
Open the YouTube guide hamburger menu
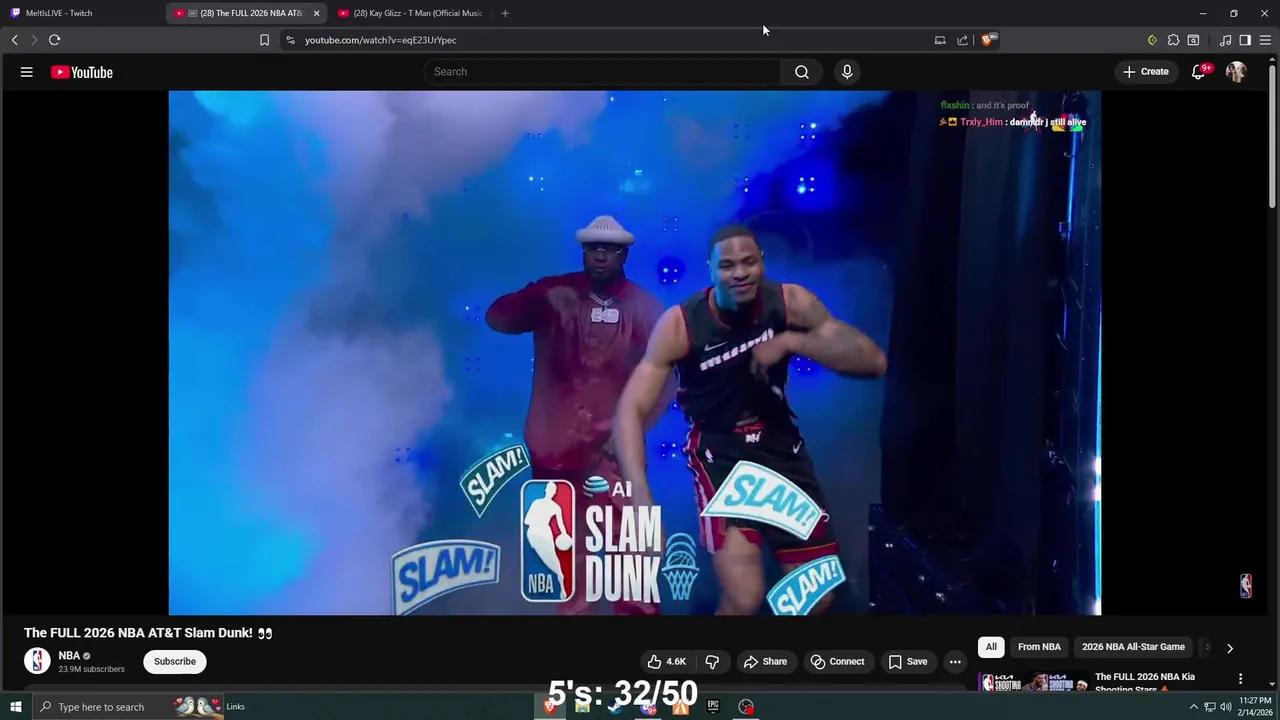(x=27, y=72)
